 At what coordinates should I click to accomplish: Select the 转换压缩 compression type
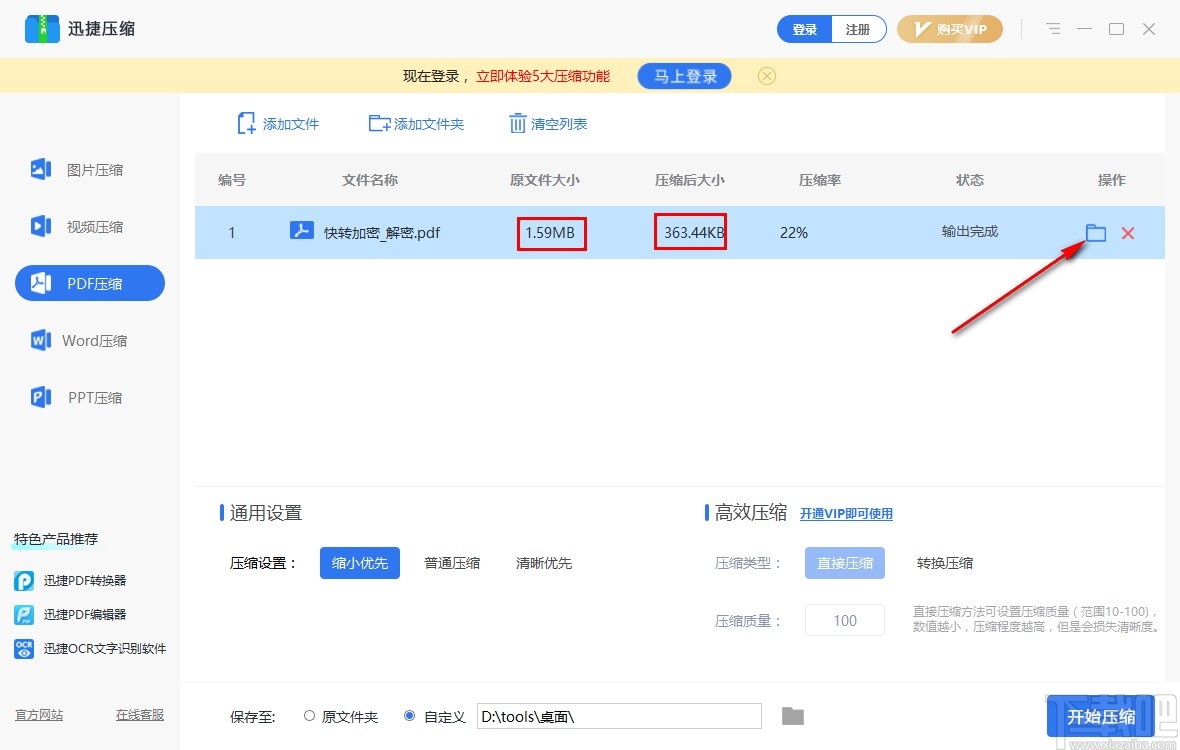944,563
